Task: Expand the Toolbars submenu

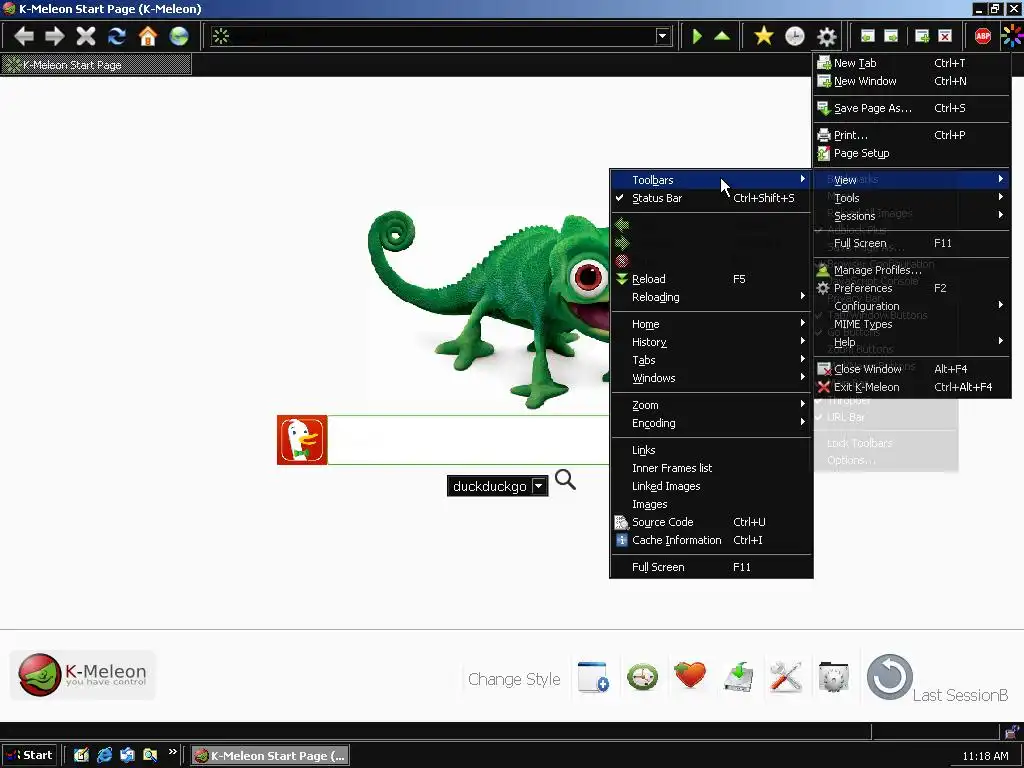Action: (x=712, y=180)
